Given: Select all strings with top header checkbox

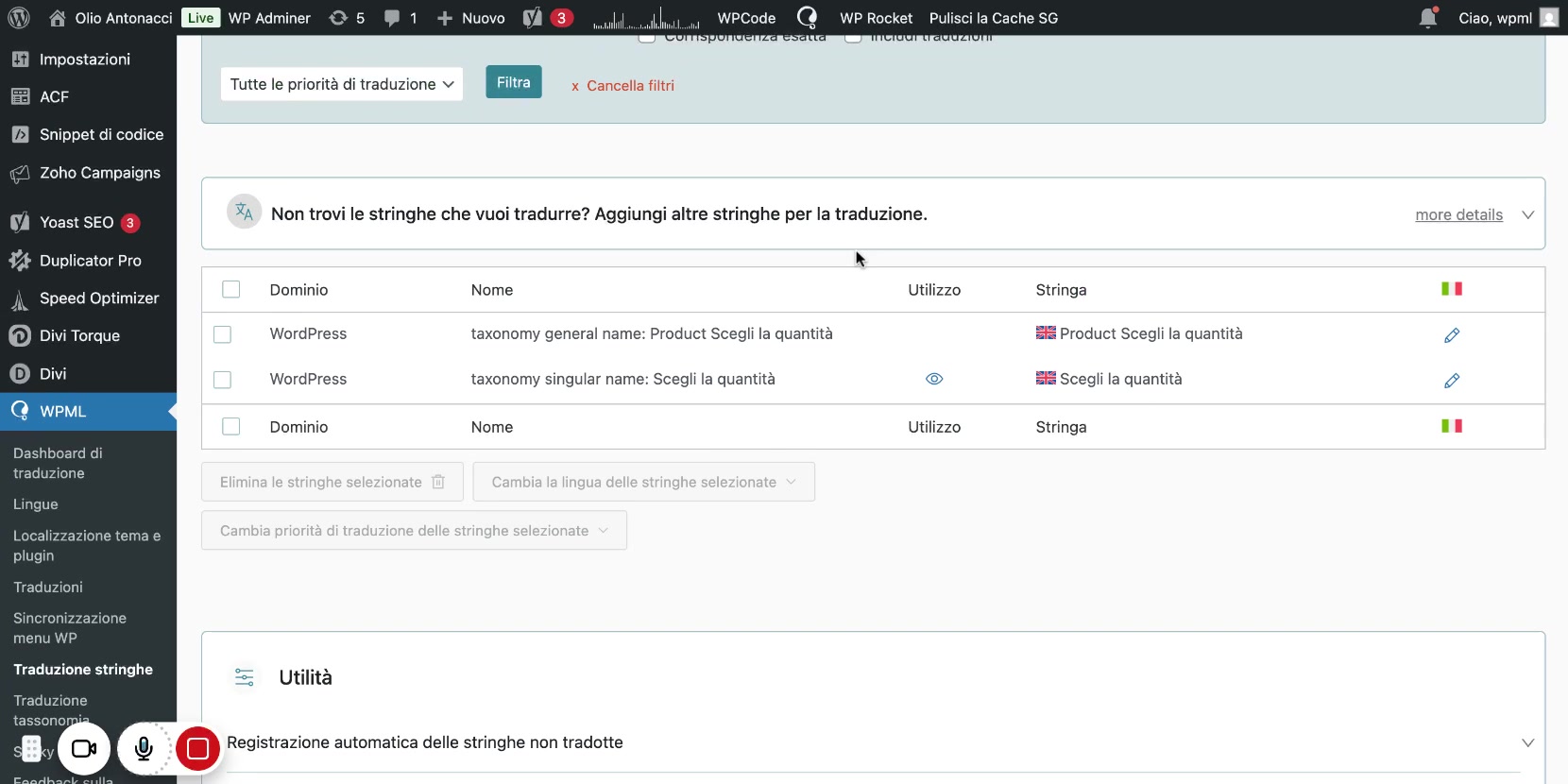Looking at the screenshot, I should pyautogui.click(x=230, y=290).
